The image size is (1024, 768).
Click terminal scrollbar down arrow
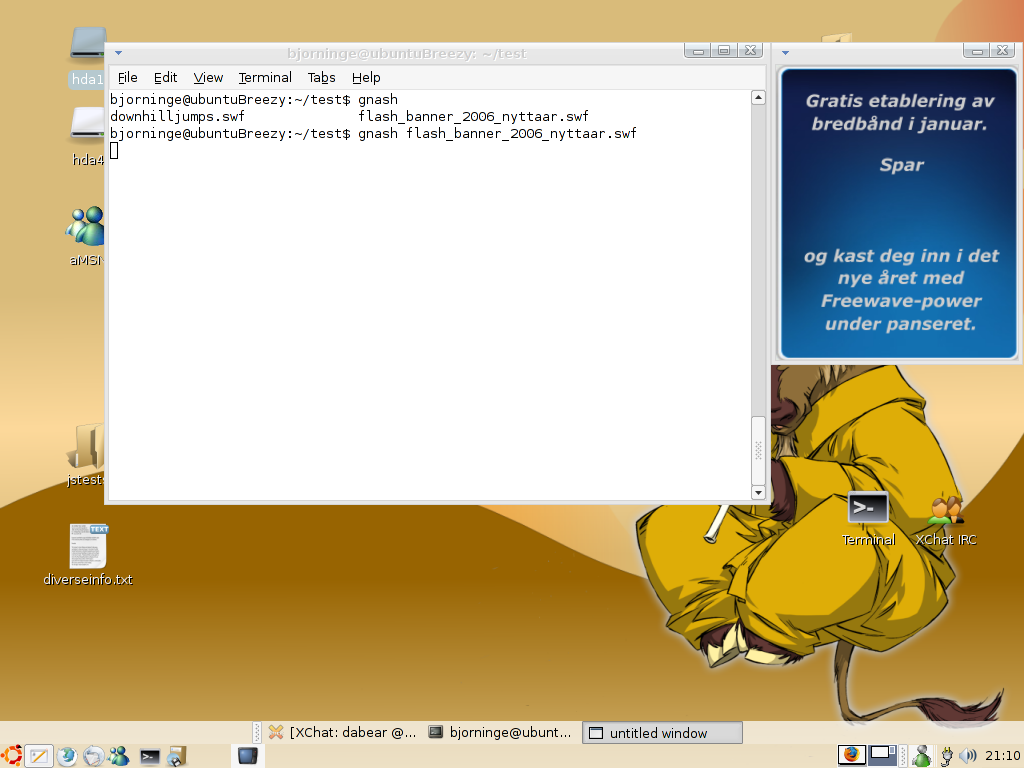[x=758, y=492]
